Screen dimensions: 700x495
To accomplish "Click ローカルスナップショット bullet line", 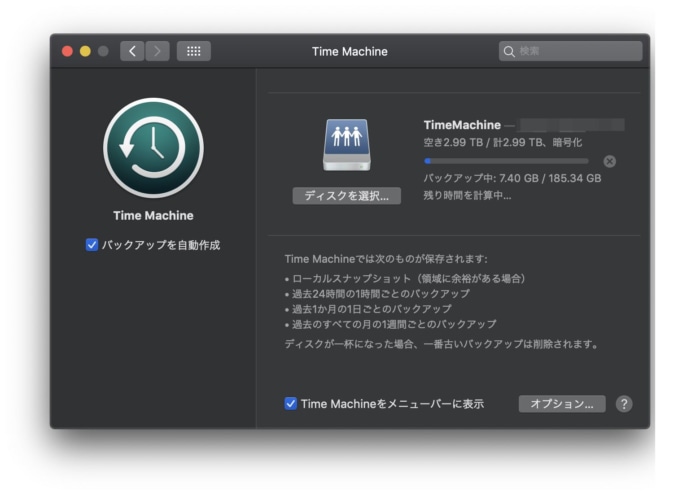I will 405,279.
